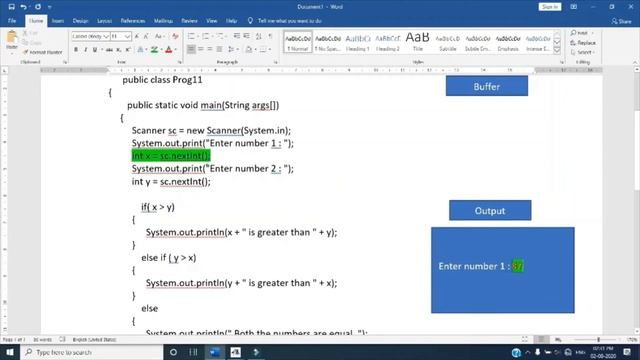Switch to the Review ribbon tab

coord(189,20)
